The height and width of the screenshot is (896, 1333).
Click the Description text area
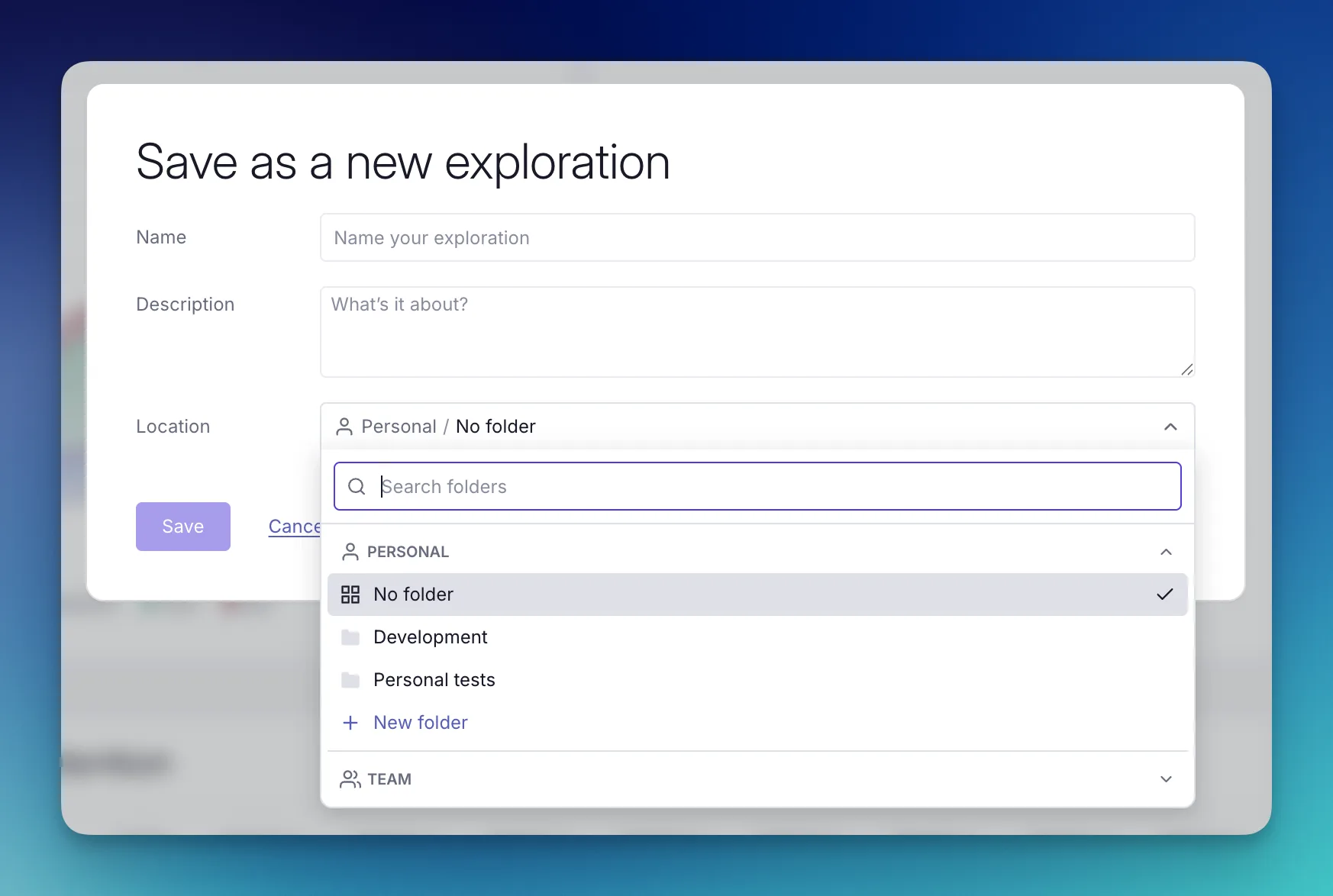(757, 332)
